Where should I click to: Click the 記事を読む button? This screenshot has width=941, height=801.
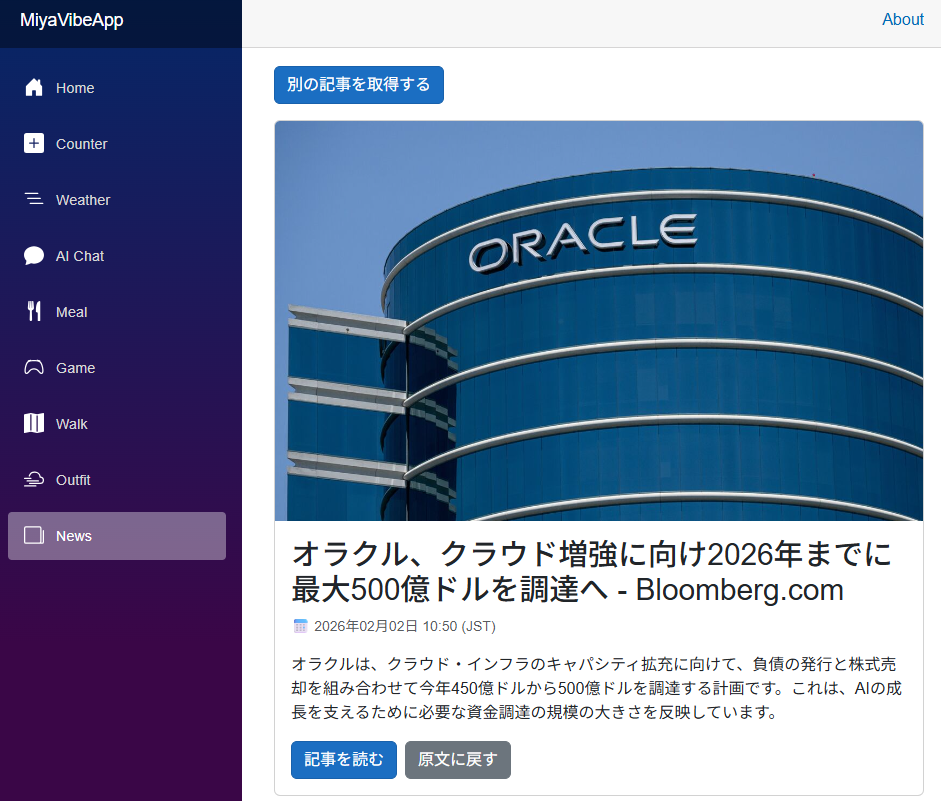pos(344,760)
